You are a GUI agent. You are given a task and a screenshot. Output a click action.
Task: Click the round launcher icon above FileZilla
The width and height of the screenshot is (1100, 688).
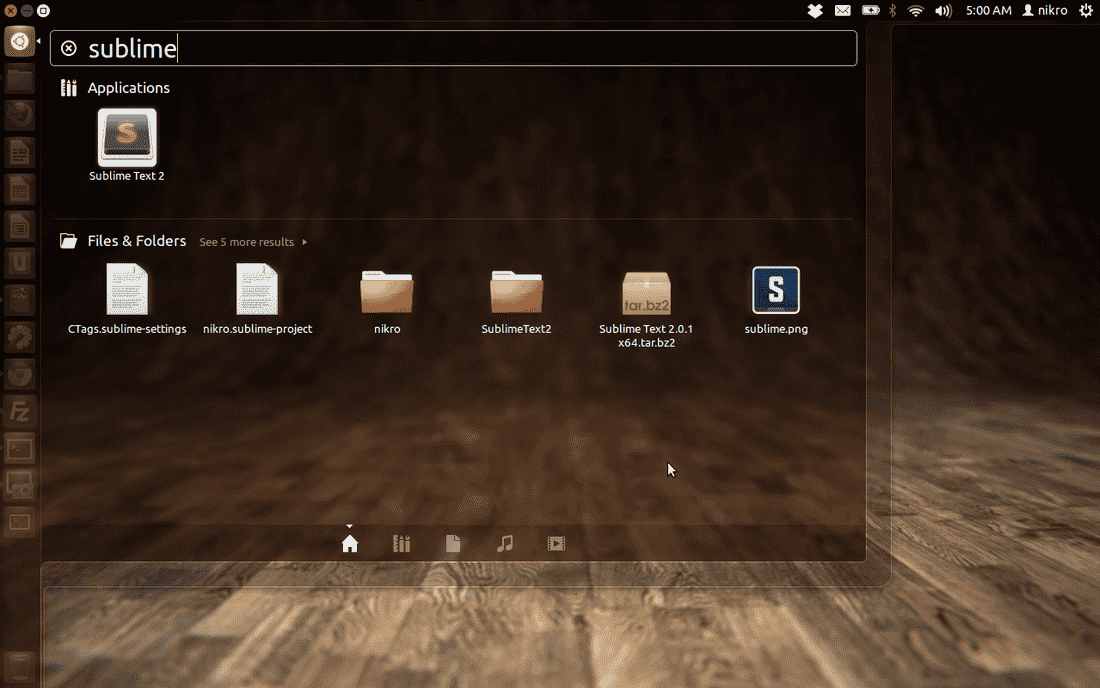(20, 375)
